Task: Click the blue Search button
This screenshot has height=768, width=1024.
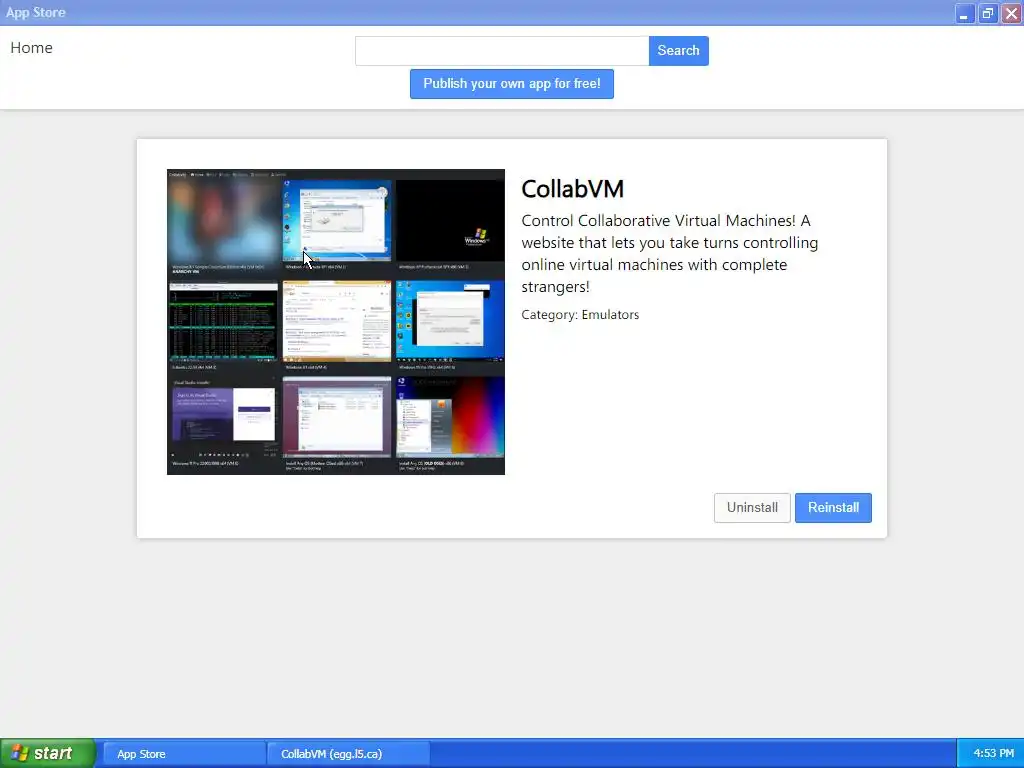Action: click(679, 51)
